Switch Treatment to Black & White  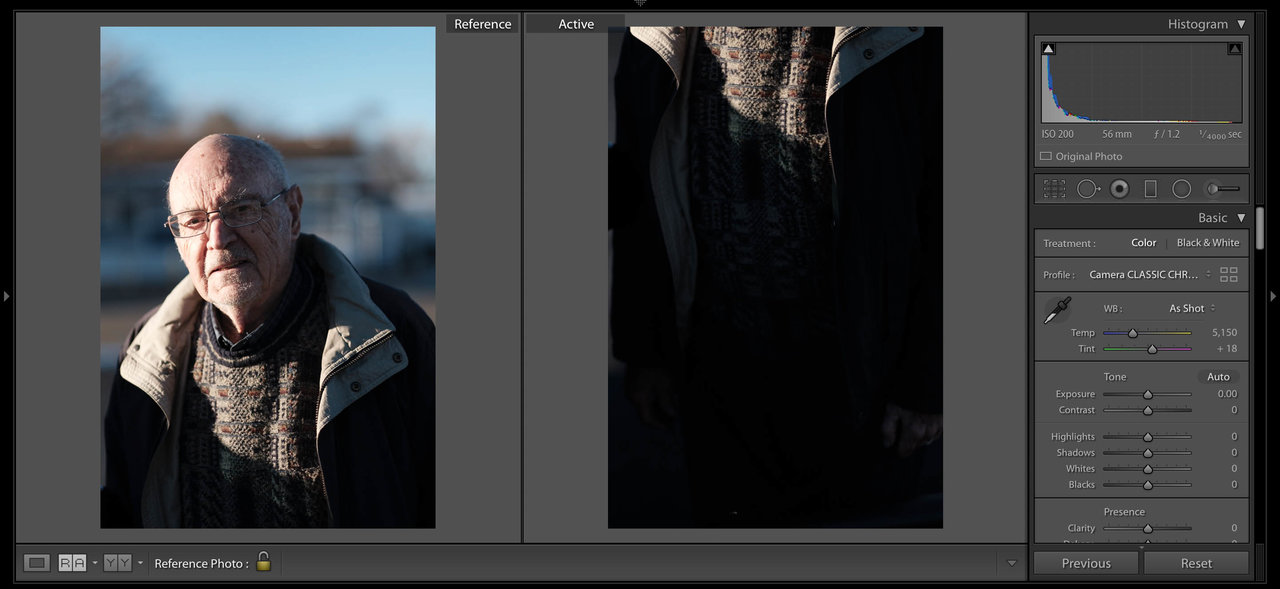(1207, 243)
